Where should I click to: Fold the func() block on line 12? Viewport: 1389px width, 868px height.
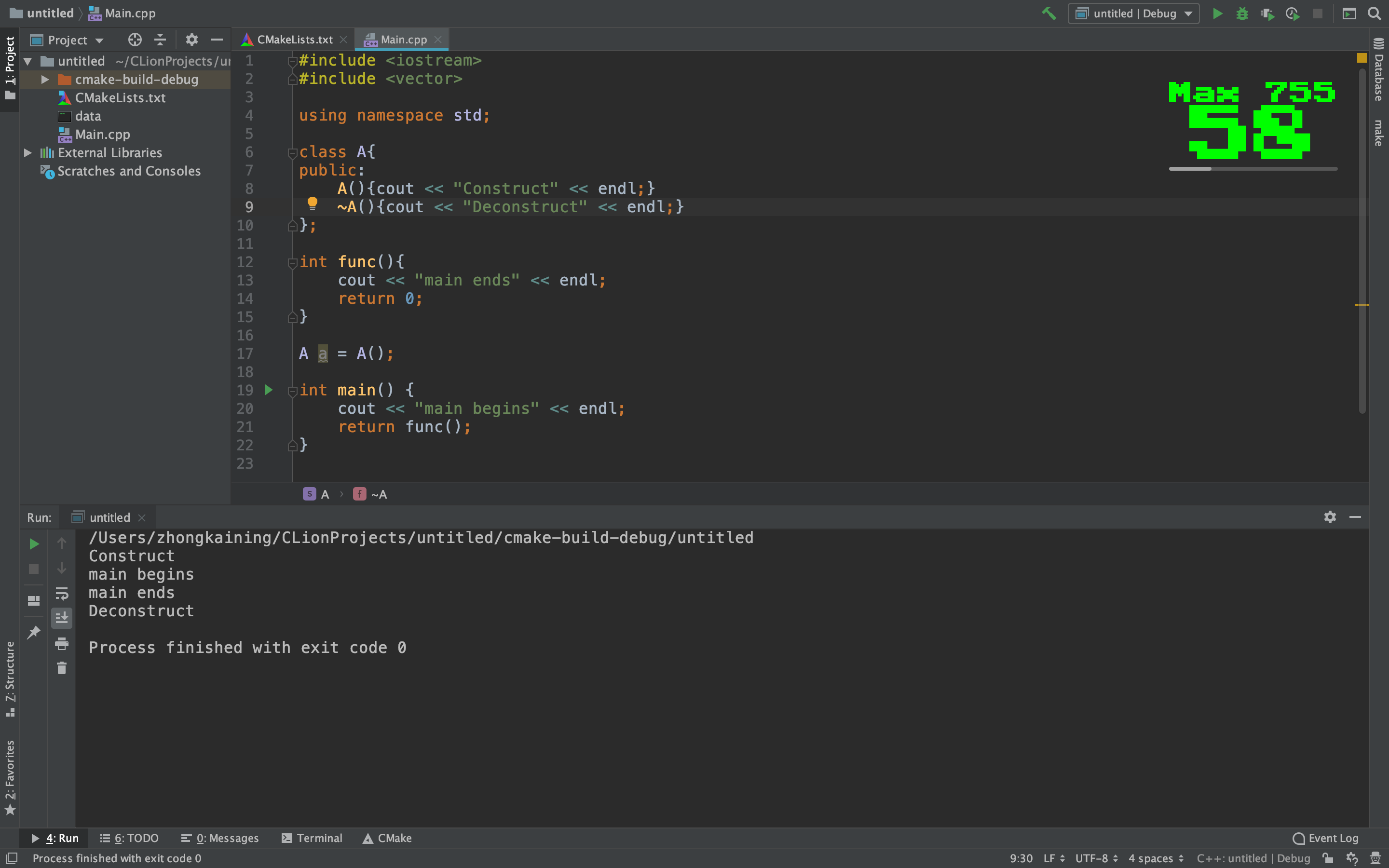click(292, 263)
